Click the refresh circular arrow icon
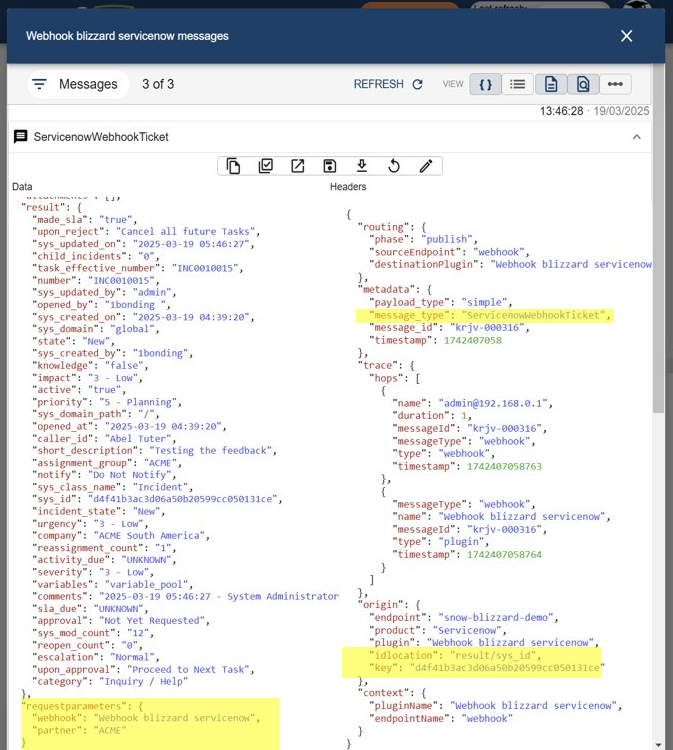Viewport: 673px width, 750px height. point(418,84)
